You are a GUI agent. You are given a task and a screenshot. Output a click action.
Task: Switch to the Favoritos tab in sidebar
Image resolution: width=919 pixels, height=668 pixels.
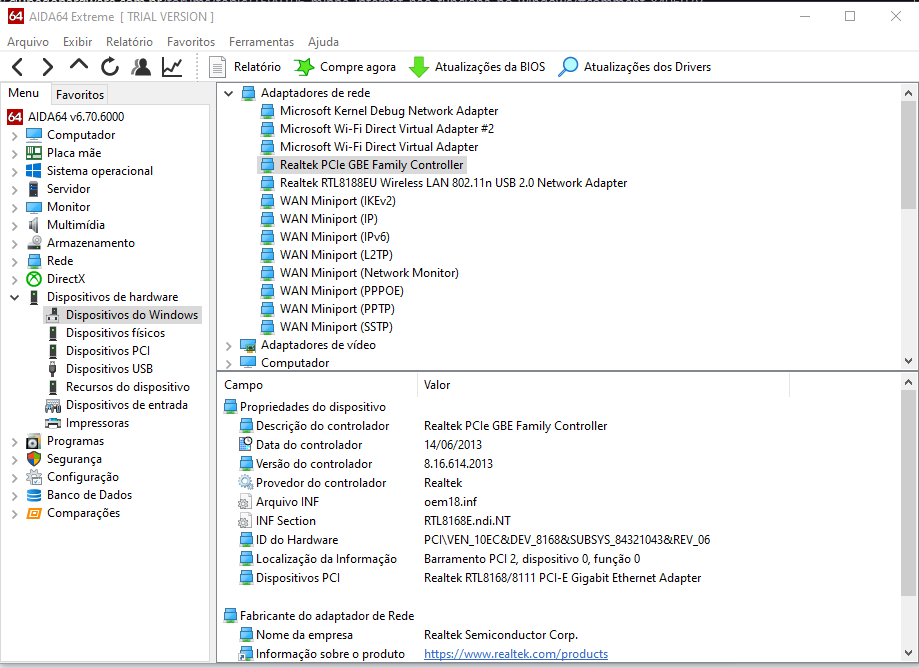pos(80,94)
